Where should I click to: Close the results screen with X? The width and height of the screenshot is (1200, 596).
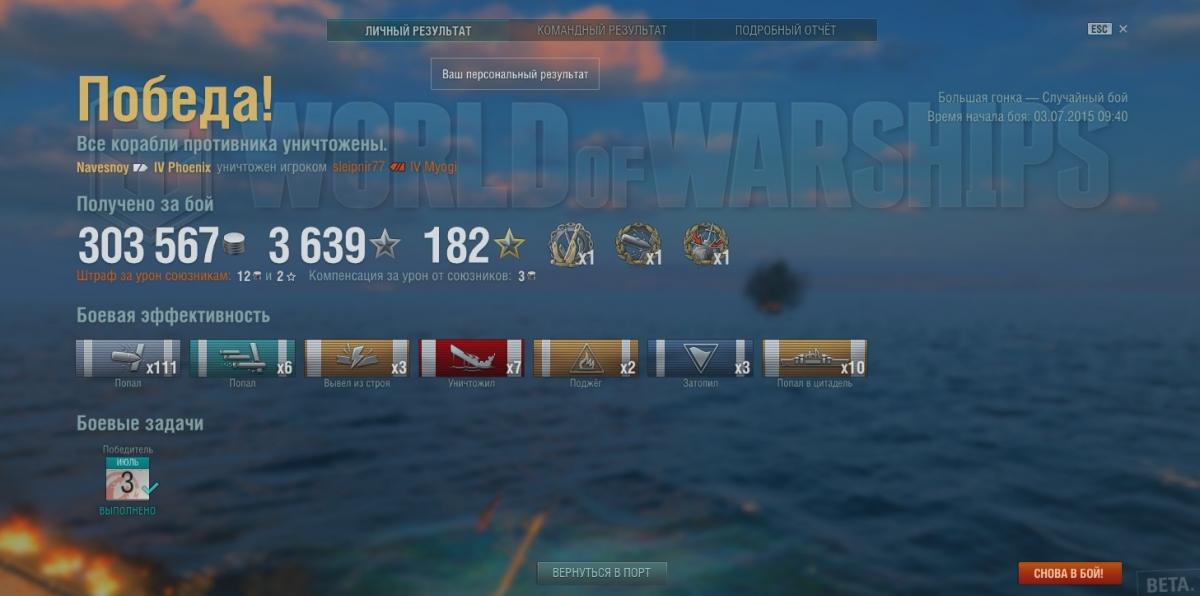1123,29
